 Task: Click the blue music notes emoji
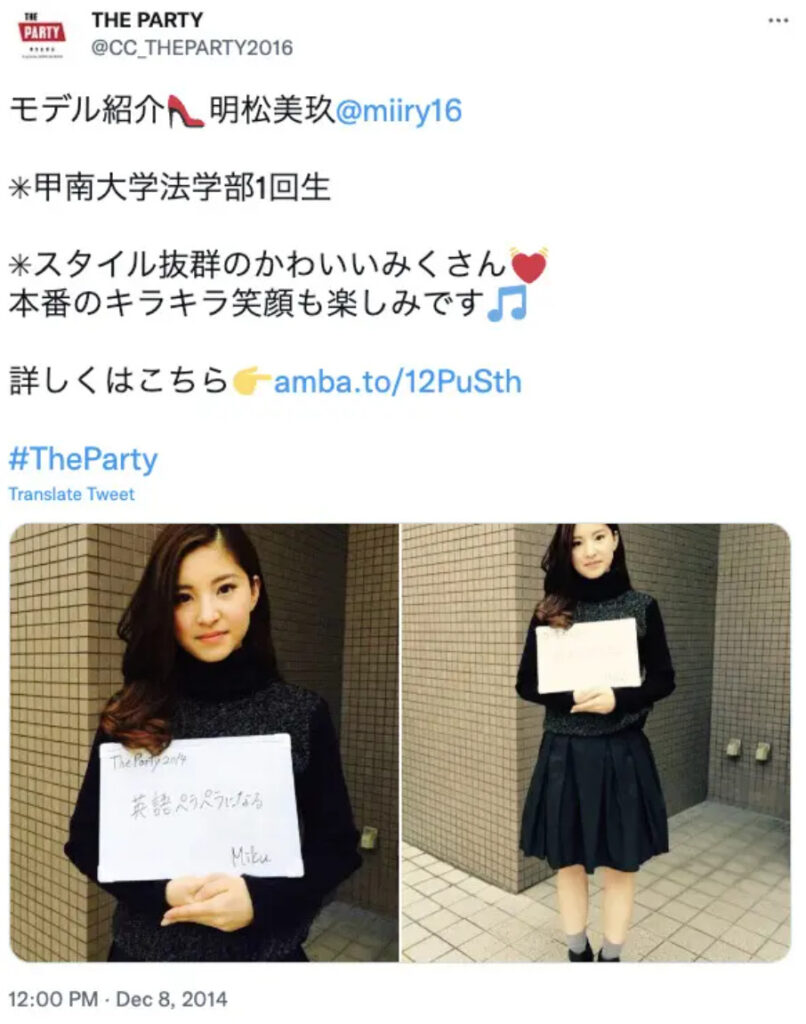(x=507, y=304)
